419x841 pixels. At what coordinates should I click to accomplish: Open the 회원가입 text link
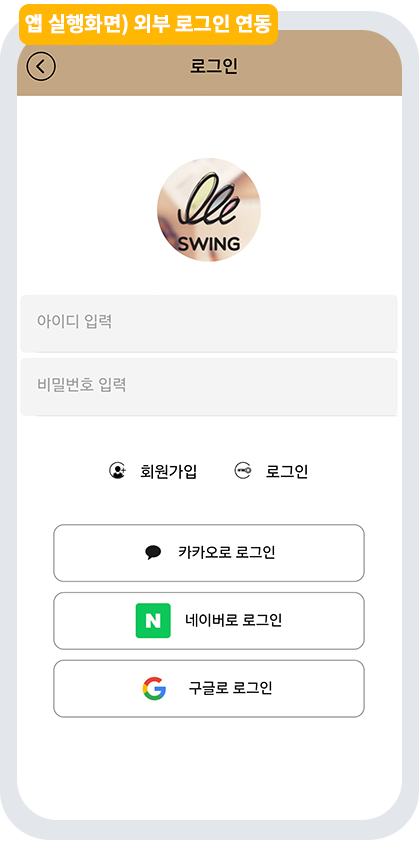point(168,471)
